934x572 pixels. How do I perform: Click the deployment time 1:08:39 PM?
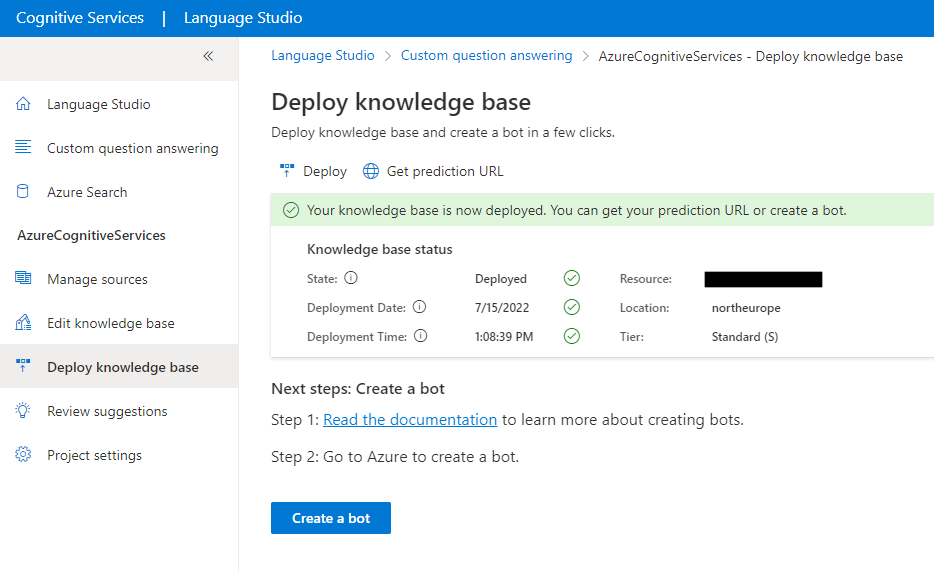(504, 337)
